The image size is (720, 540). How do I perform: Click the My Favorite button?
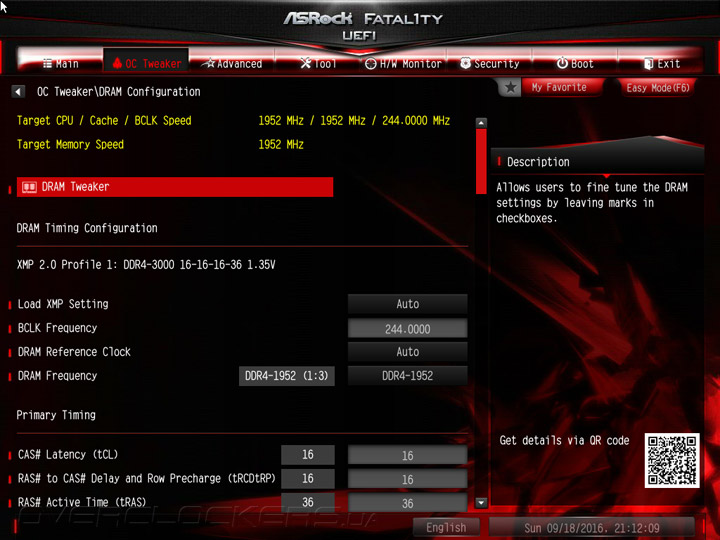pos(559,87)
